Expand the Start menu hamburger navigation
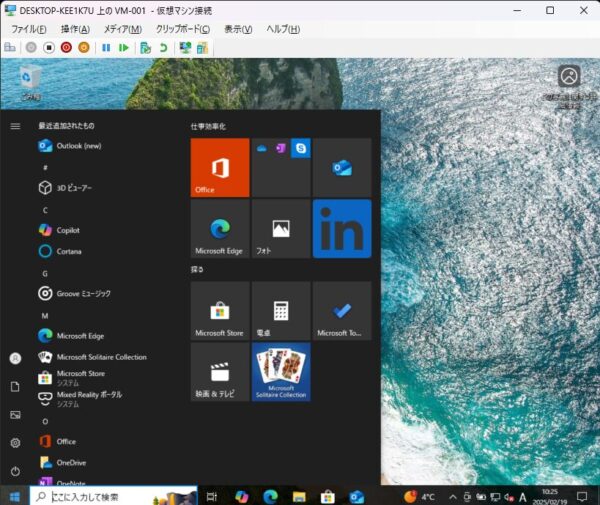The width and height of the screenshot is (600, 505). 15,126
